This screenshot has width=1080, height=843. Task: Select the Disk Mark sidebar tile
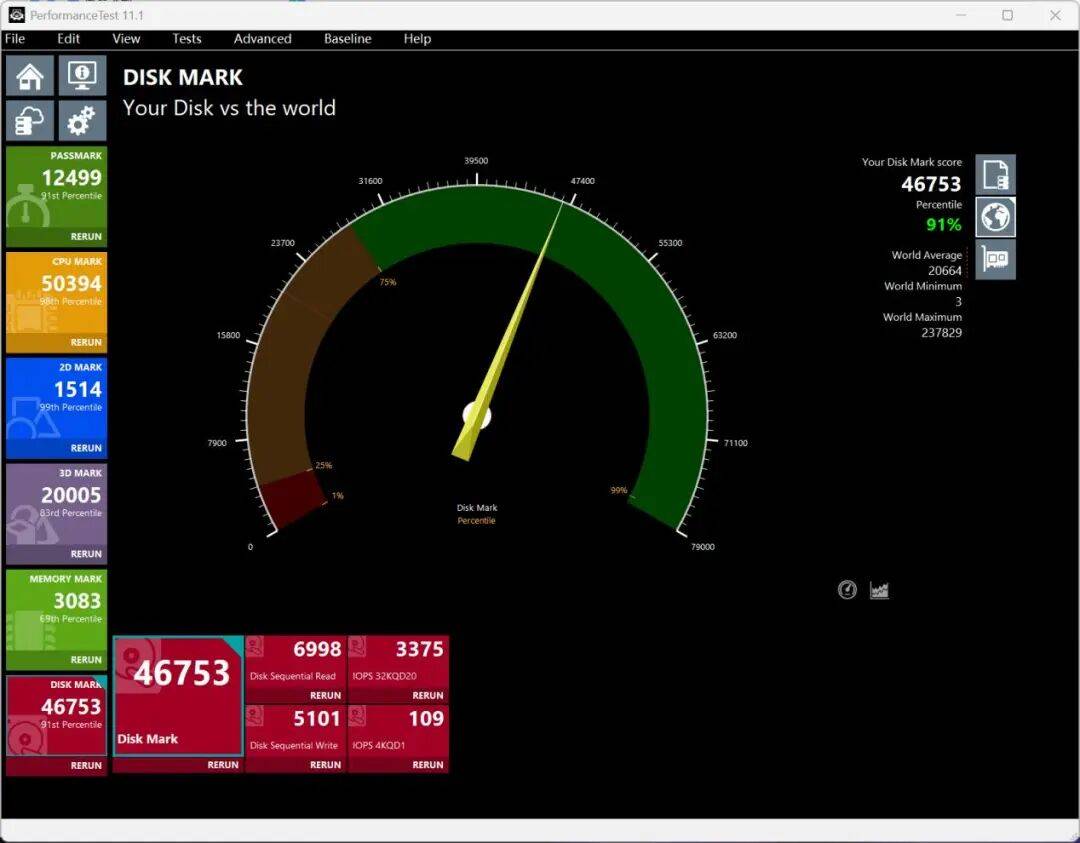(56, 716)
